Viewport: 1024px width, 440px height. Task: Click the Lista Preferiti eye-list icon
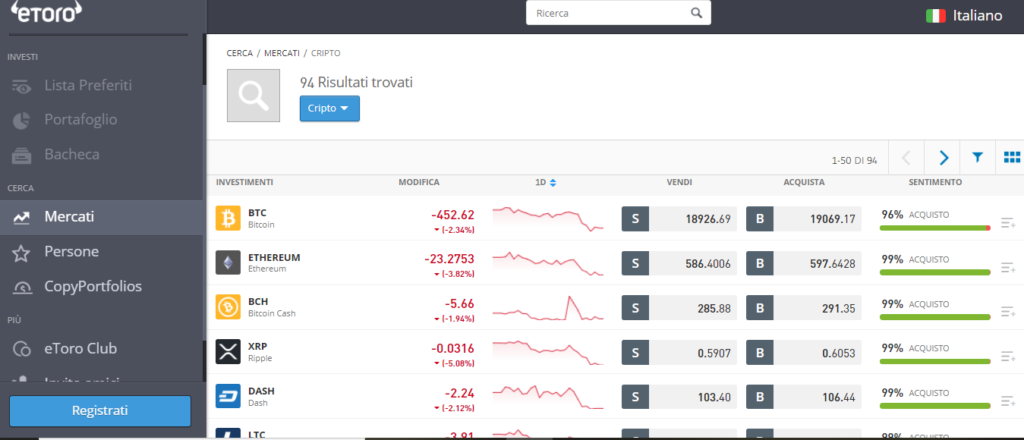(x=21, y=86)
